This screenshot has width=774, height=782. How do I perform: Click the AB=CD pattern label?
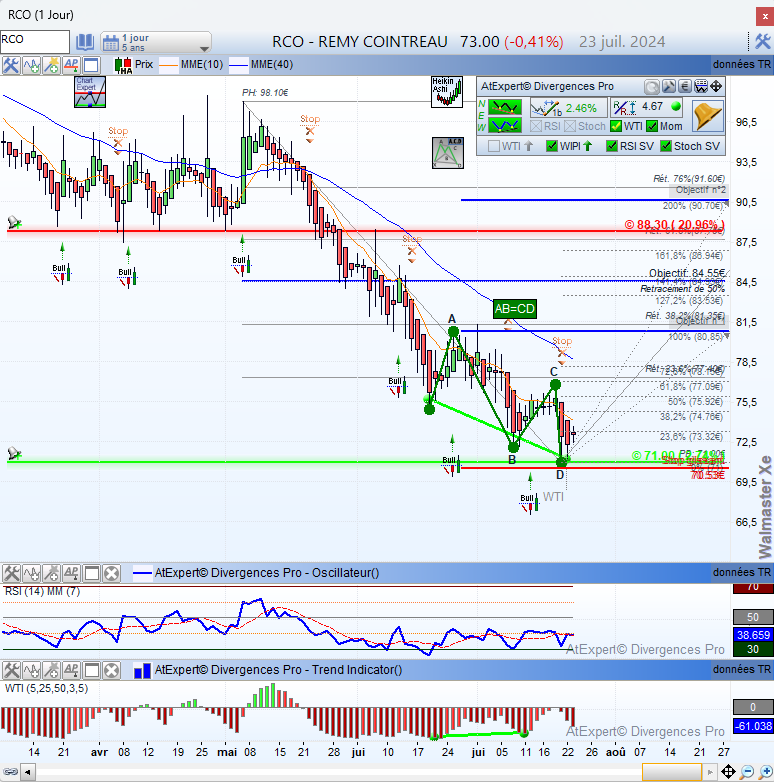point(515,309)
